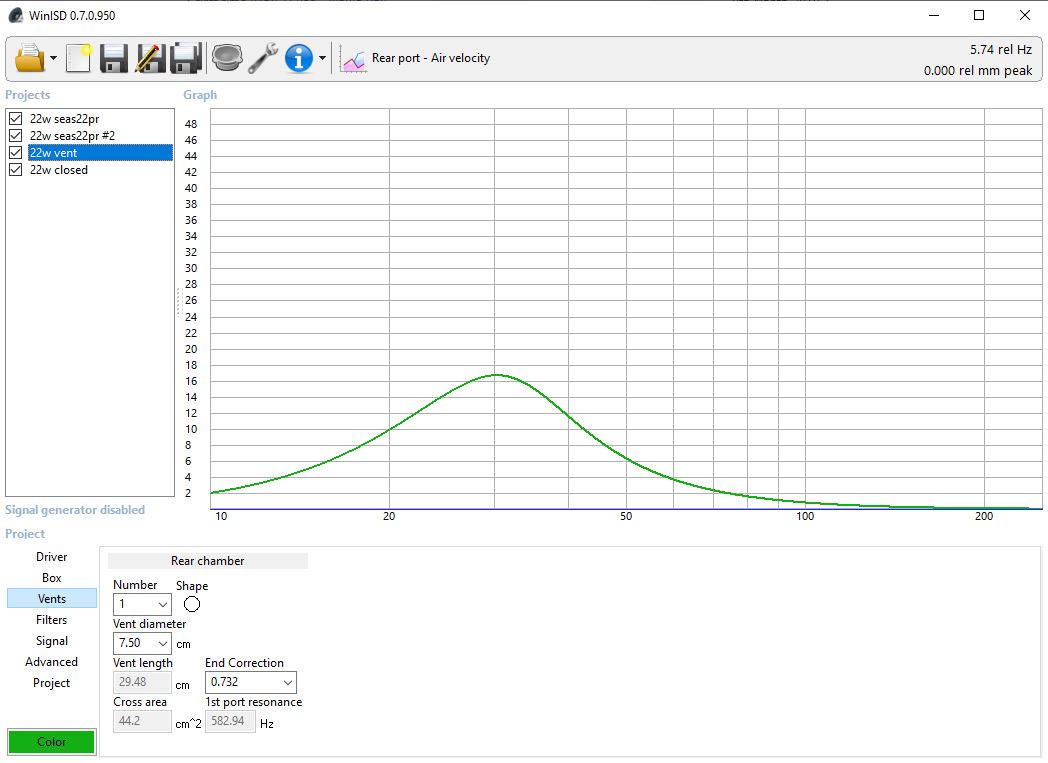Click the graph type chart icon
This screenshot has height=763, width=1048.
point(352,59)
